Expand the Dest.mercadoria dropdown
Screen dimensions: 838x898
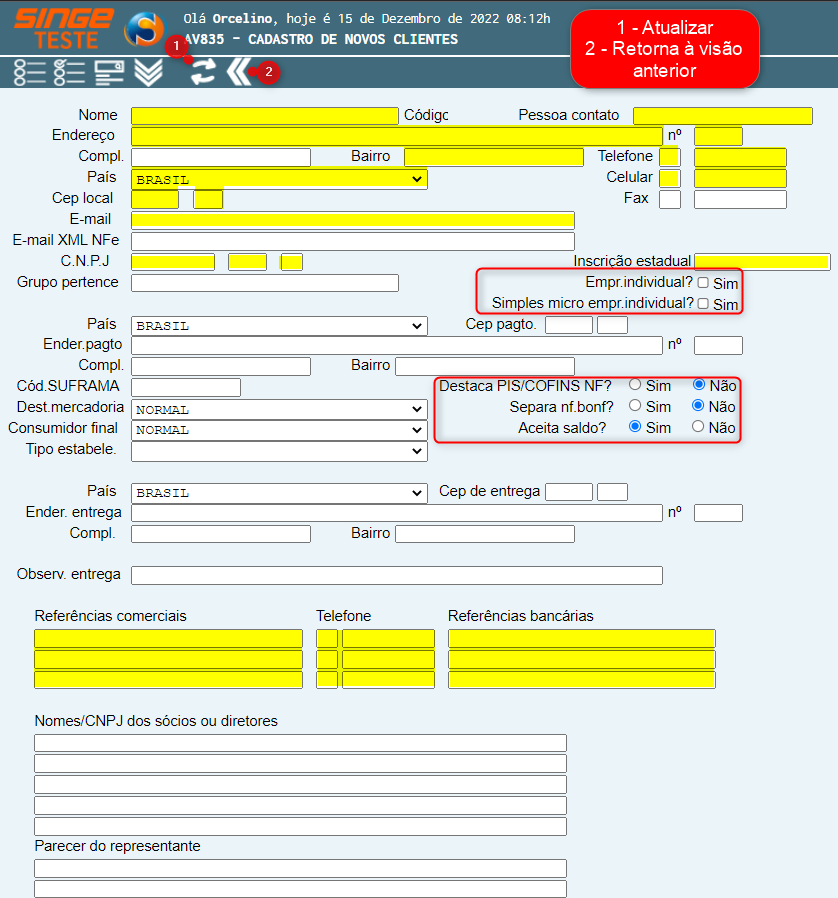[279, 409]
